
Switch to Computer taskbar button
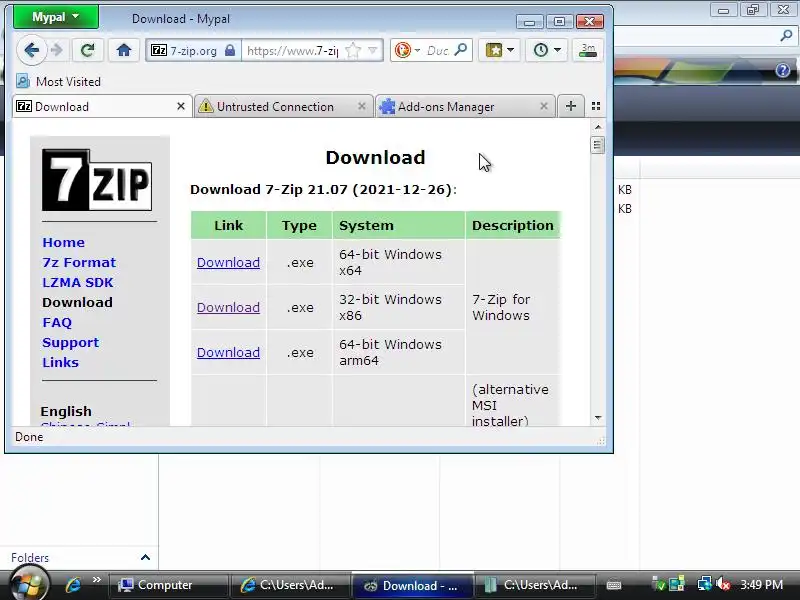point(168,585)
